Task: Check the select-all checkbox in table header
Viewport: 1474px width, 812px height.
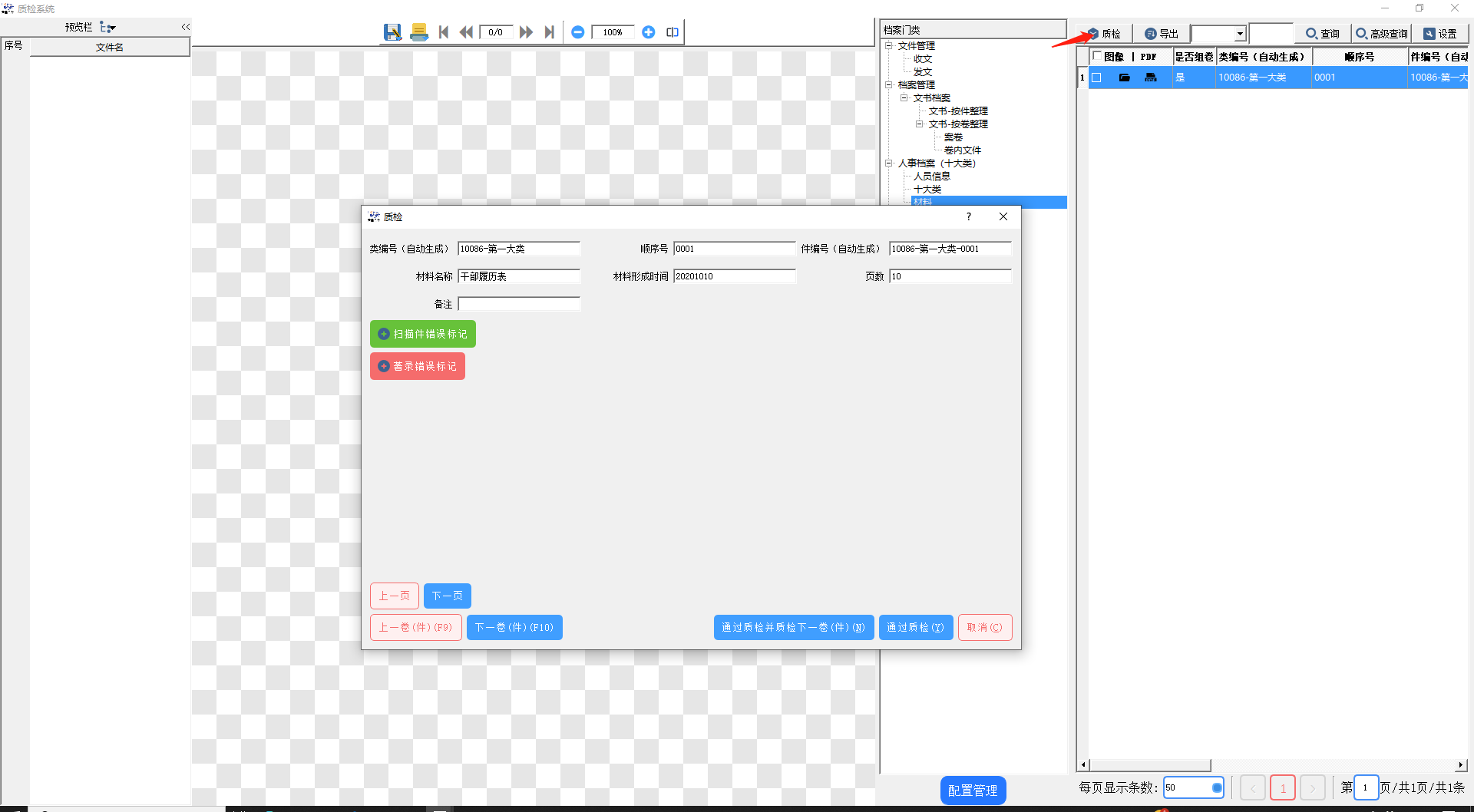Action: pyautogui.click(x=1097, y=56)
